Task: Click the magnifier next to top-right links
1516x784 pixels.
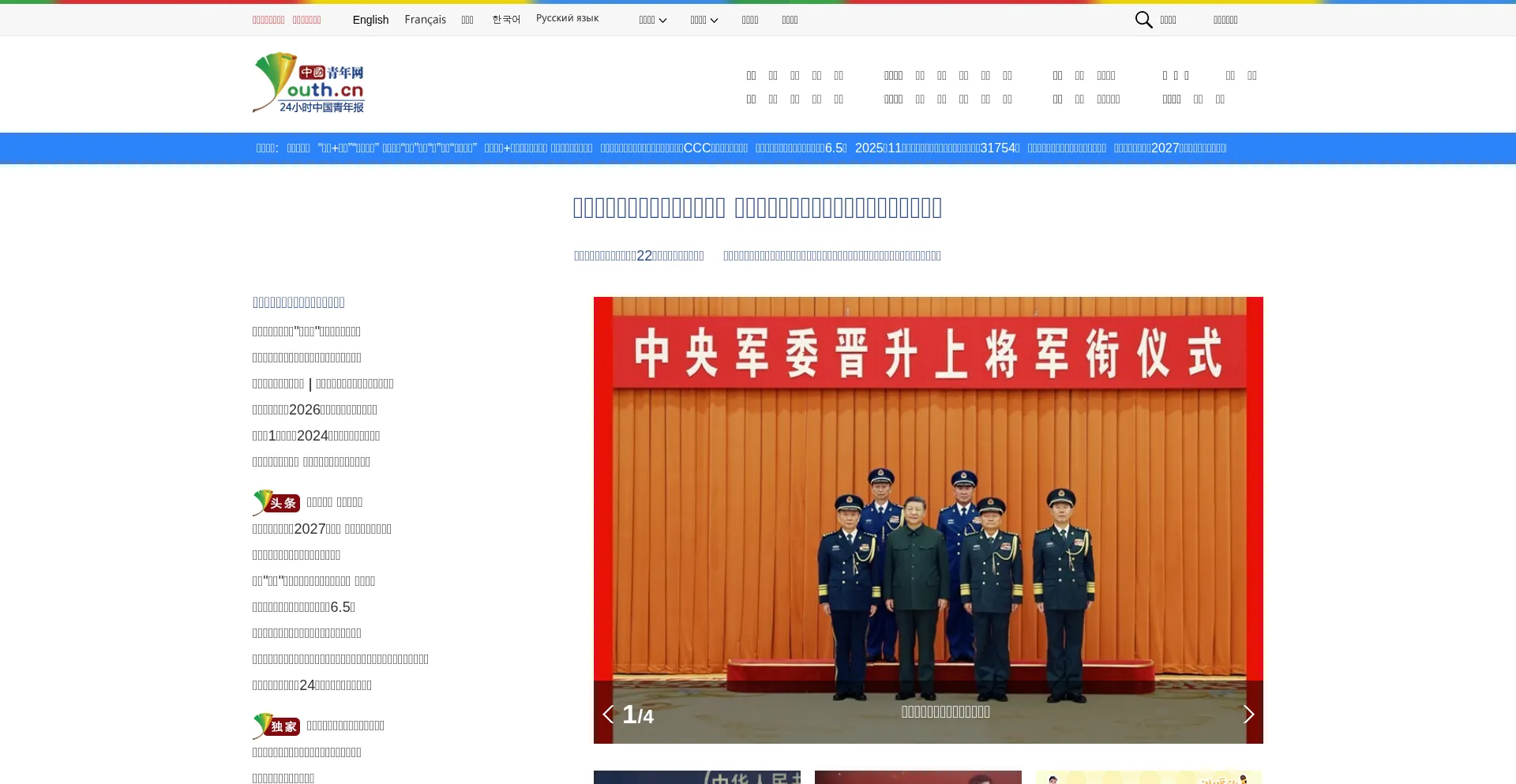Action: pyautogui.click(x=1143, y=20)
